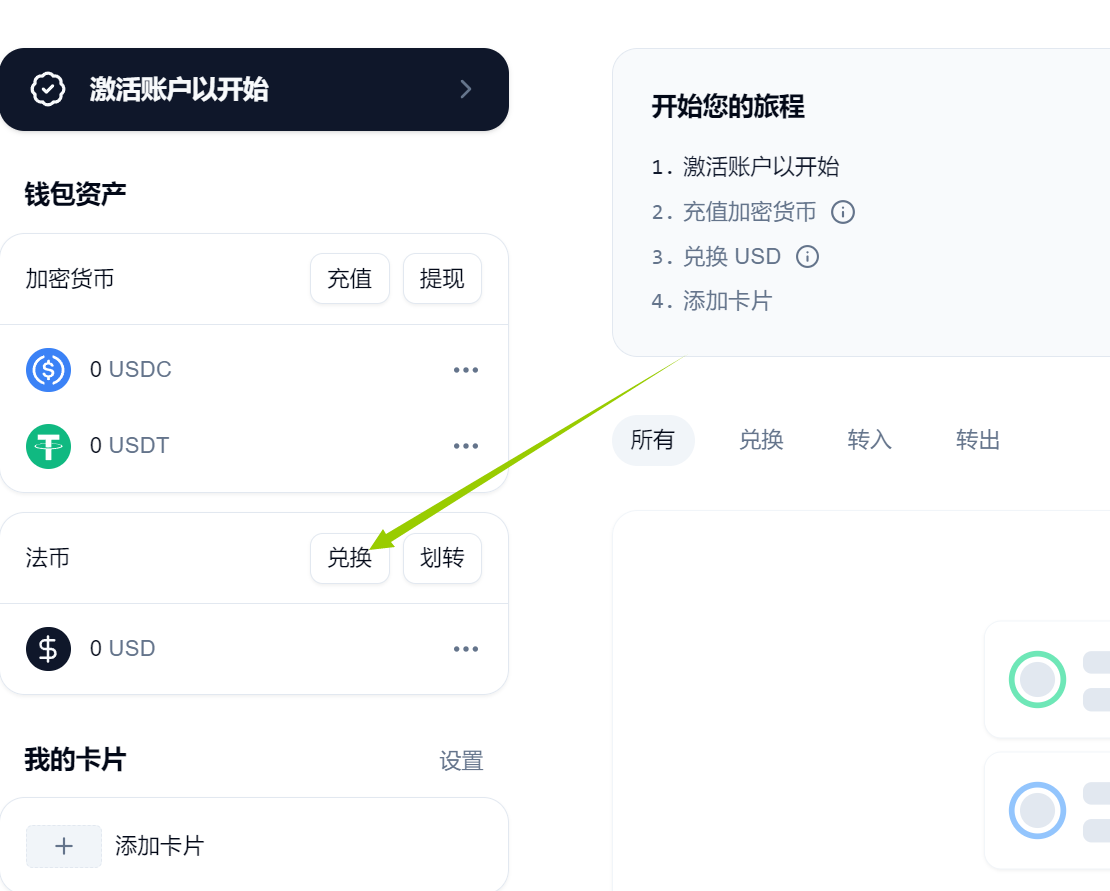This screenshot has width=1110, height=891.
Task: Click the green circle placeholder icon
Action: pos(1037,679)
